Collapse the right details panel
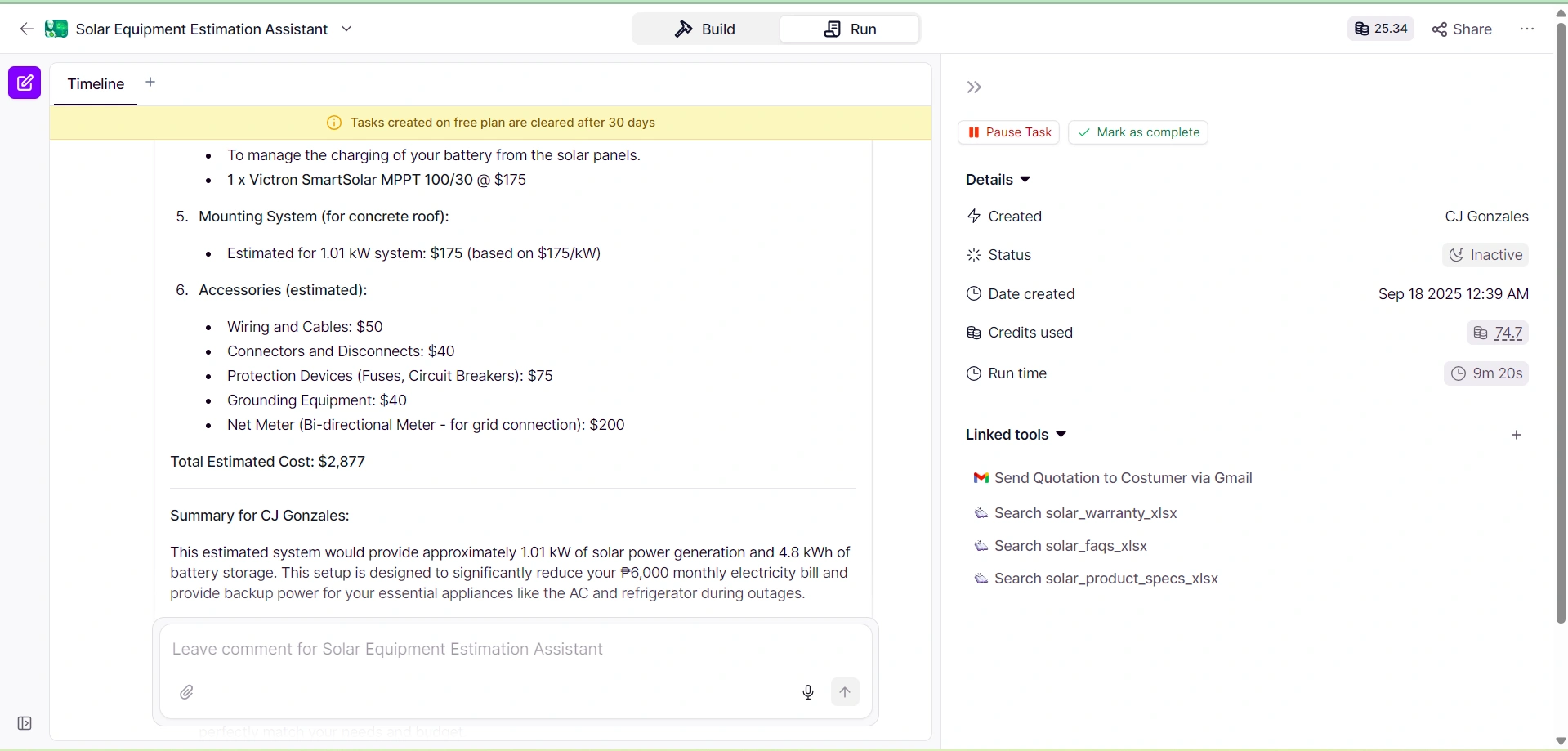The width and height of the screenshot is (1568, 751). click(x=974, y=87)
